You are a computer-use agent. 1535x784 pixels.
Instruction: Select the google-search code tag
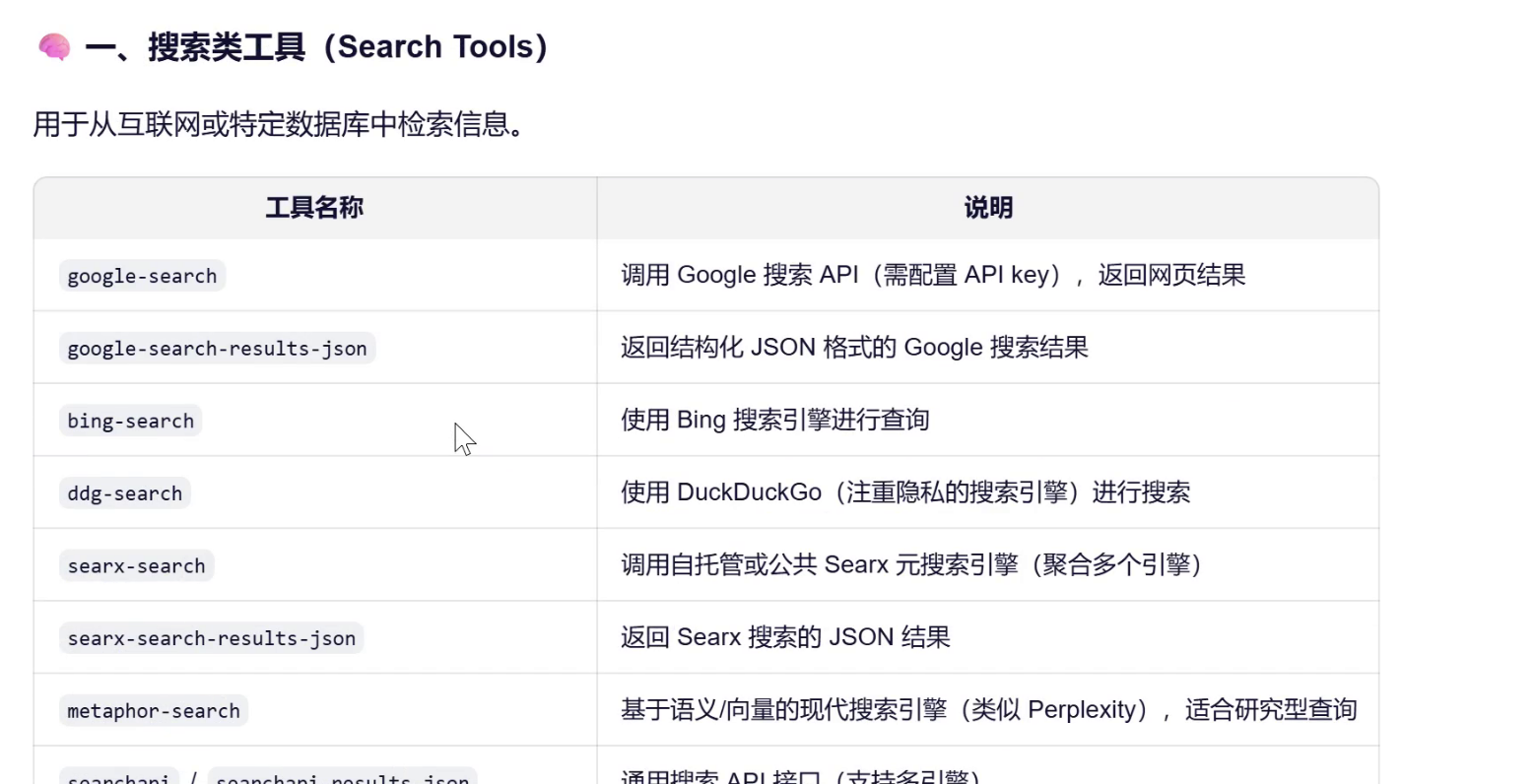(x=142, y=276)
